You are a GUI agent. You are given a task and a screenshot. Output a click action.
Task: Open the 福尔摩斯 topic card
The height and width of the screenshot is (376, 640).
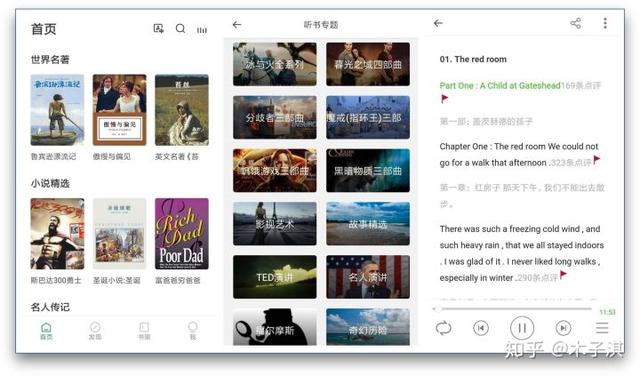275,327
